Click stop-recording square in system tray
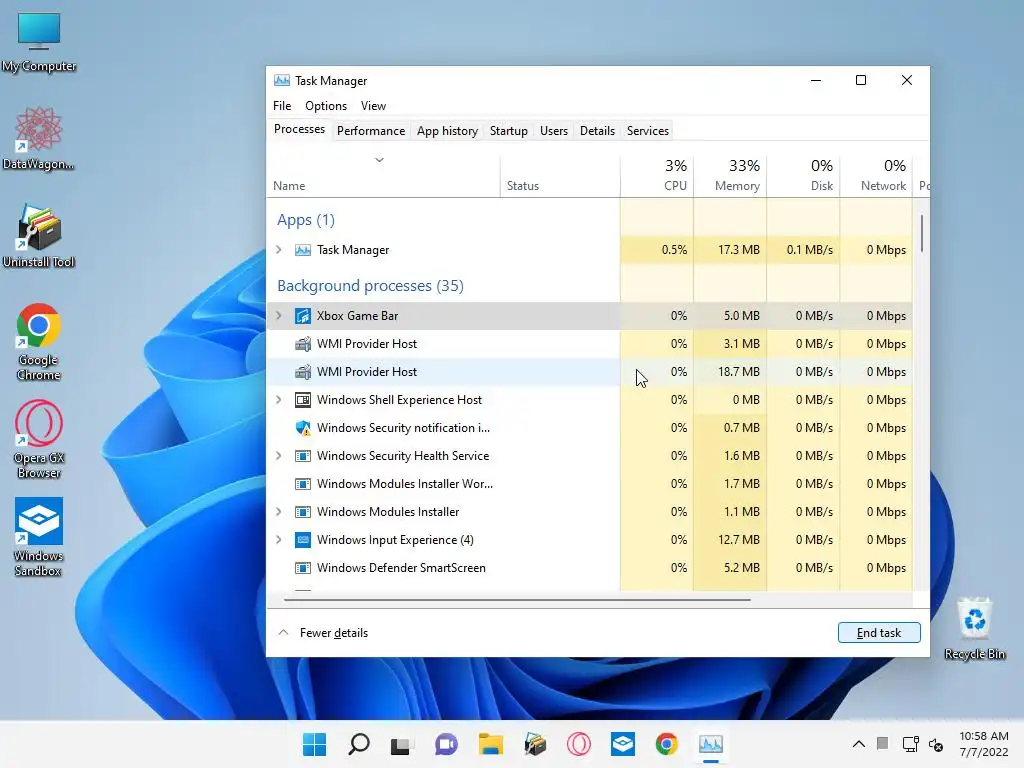1024x768 pixels. coord(882,743)
